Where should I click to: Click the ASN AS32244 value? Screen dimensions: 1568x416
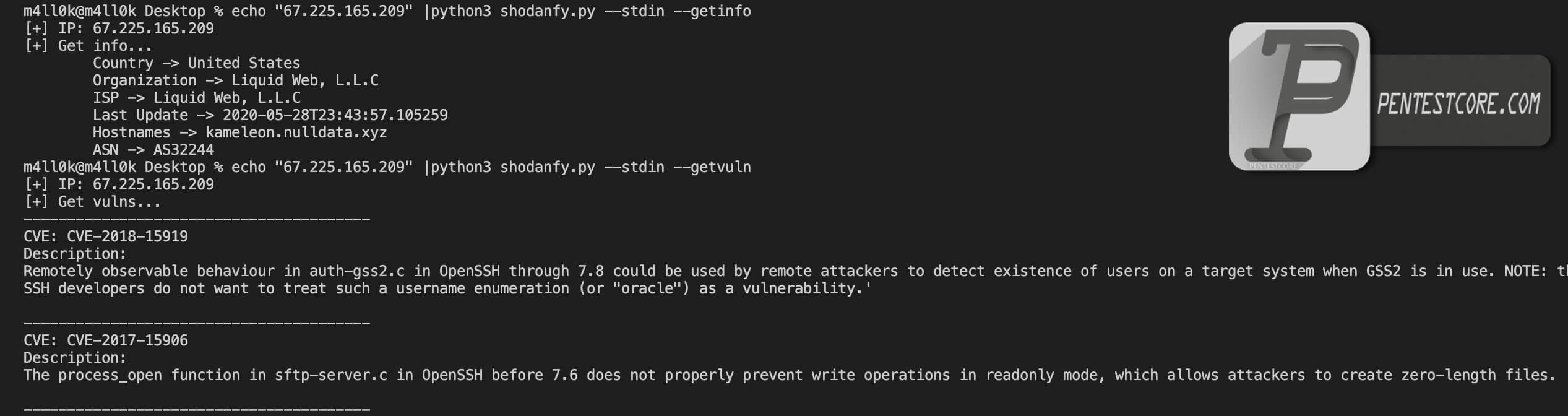[x=184, y=150]
